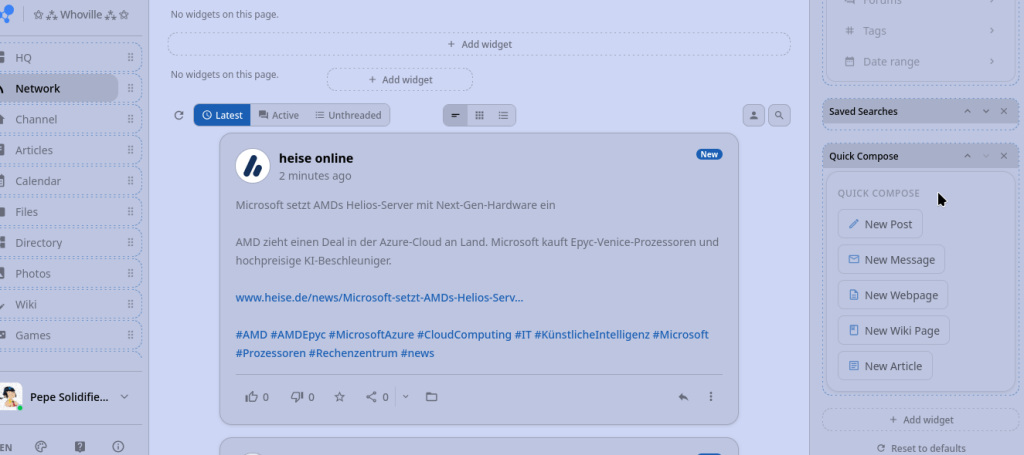Click the Pepe Solidifie profile avatar
1024x455 pixels.
(10, 397)
